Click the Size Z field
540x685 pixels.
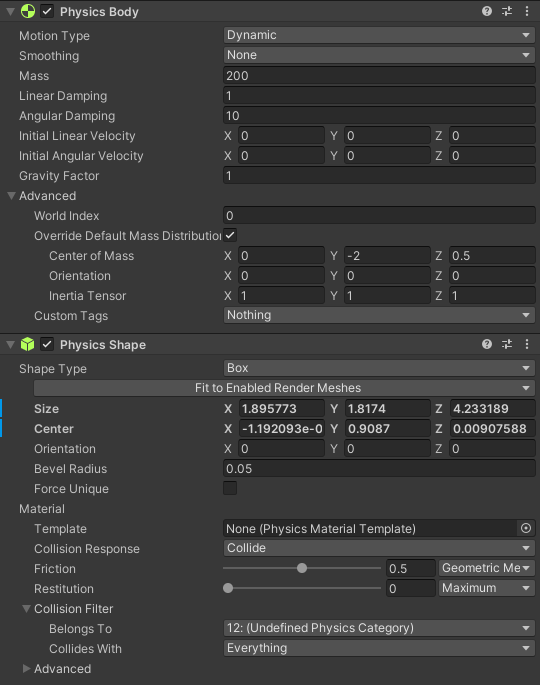(492, 409)
